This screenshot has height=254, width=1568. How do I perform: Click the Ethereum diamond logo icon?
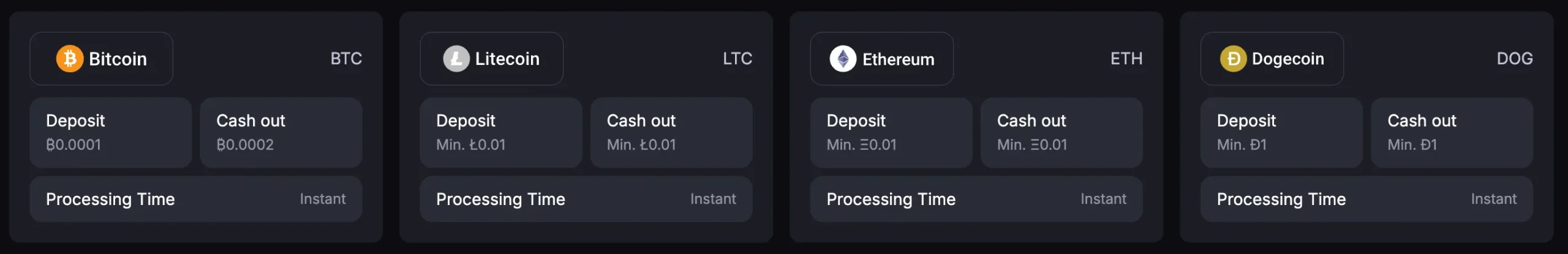point(843,59)
